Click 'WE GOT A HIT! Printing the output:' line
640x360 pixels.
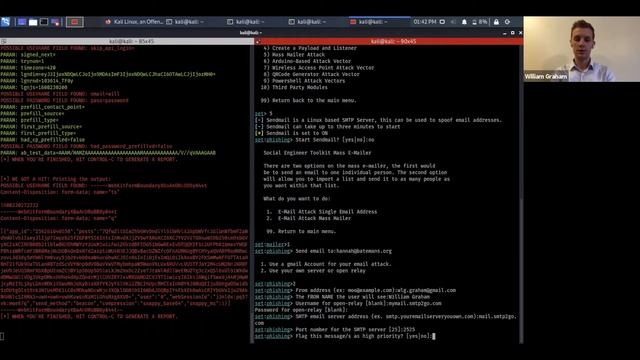(x=56, y=179)
